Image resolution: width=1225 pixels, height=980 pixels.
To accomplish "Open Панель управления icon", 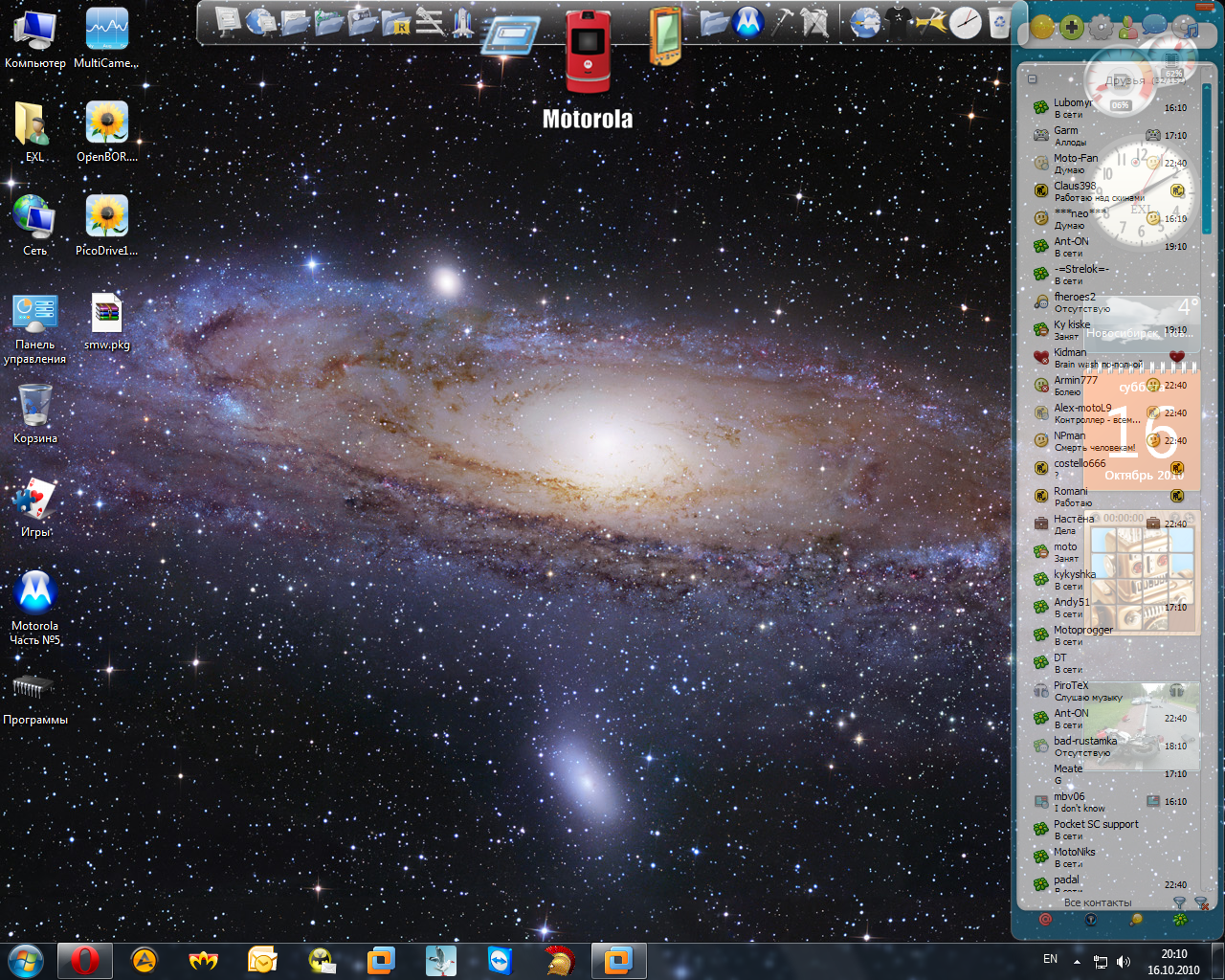I will 35,329.
